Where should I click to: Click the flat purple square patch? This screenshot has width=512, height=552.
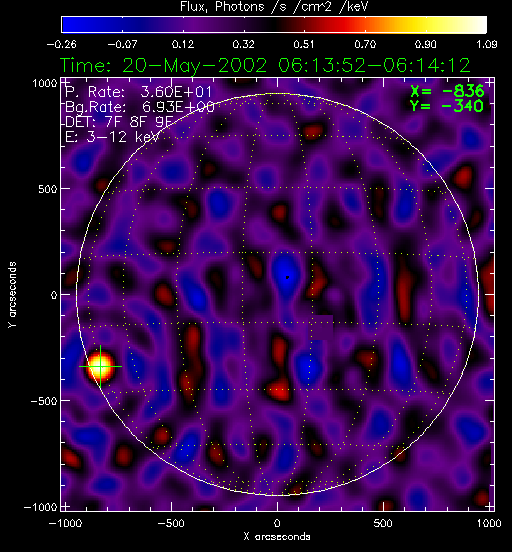[321, 327]
